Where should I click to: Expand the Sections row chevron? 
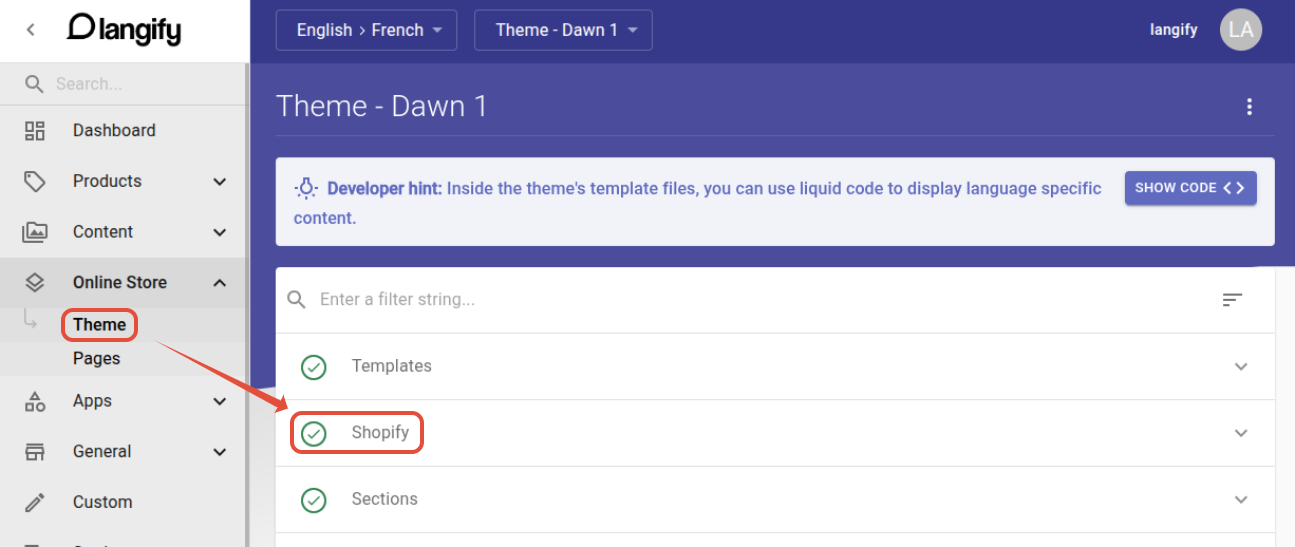(x=1241, y=499)
